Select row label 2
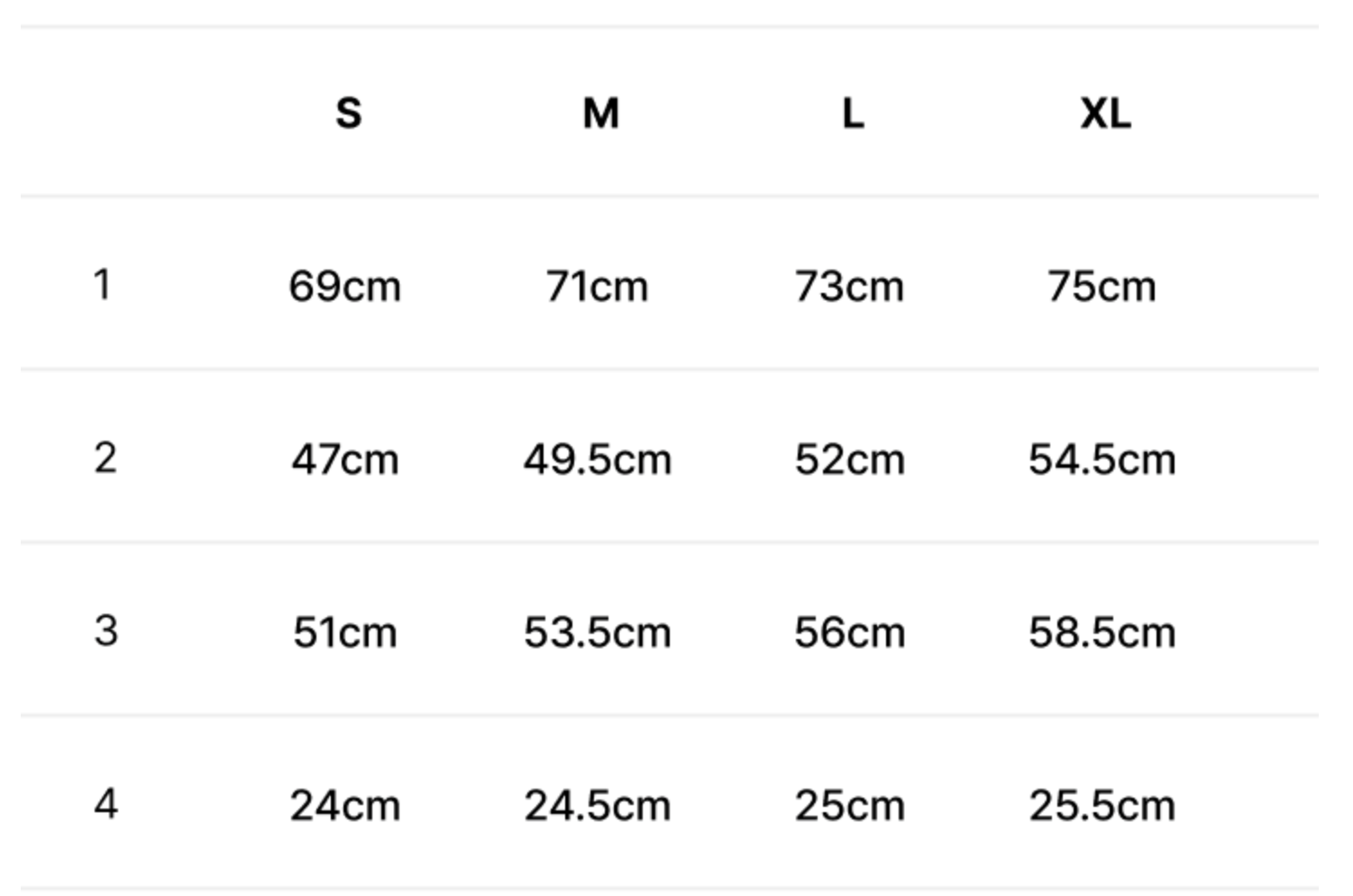The image size is (1353, 896). coord(105,458)
